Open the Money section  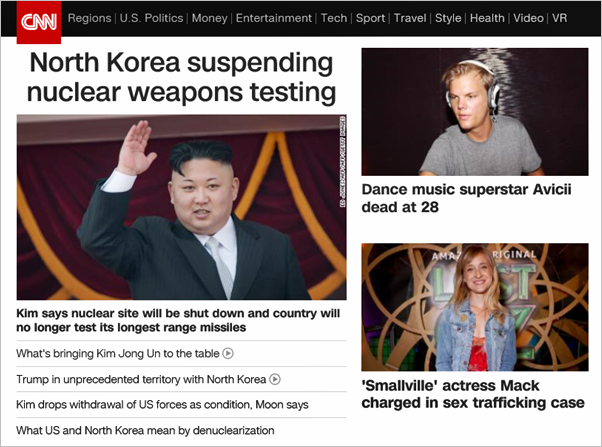pyautogui.click(x=210, y=18)
